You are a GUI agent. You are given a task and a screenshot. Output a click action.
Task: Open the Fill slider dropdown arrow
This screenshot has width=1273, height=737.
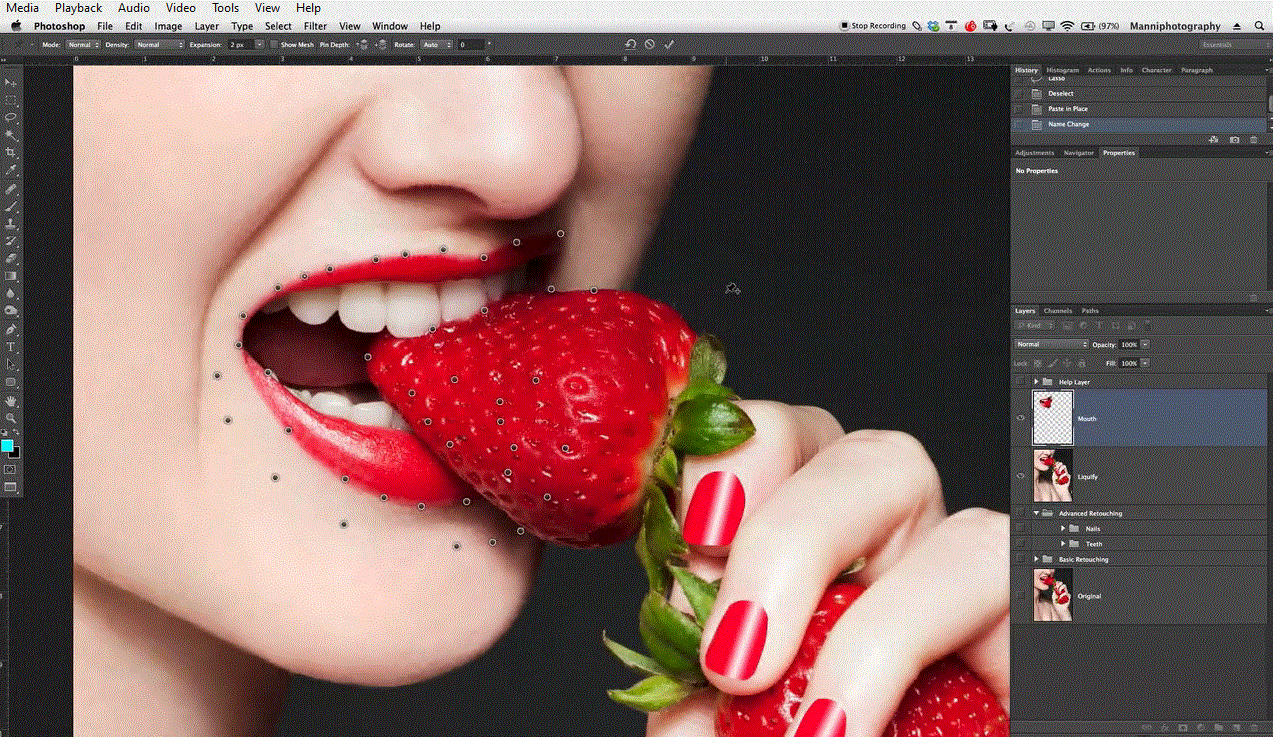[x=1145, y=363]
